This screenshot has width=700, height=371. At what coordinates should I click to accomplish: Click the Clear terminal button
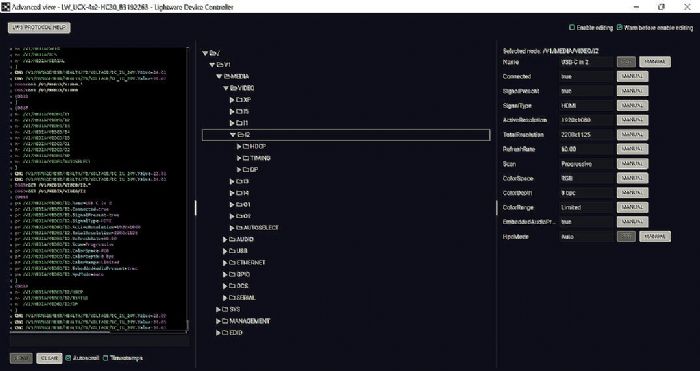pyautogui.click(x=49, y=358)
